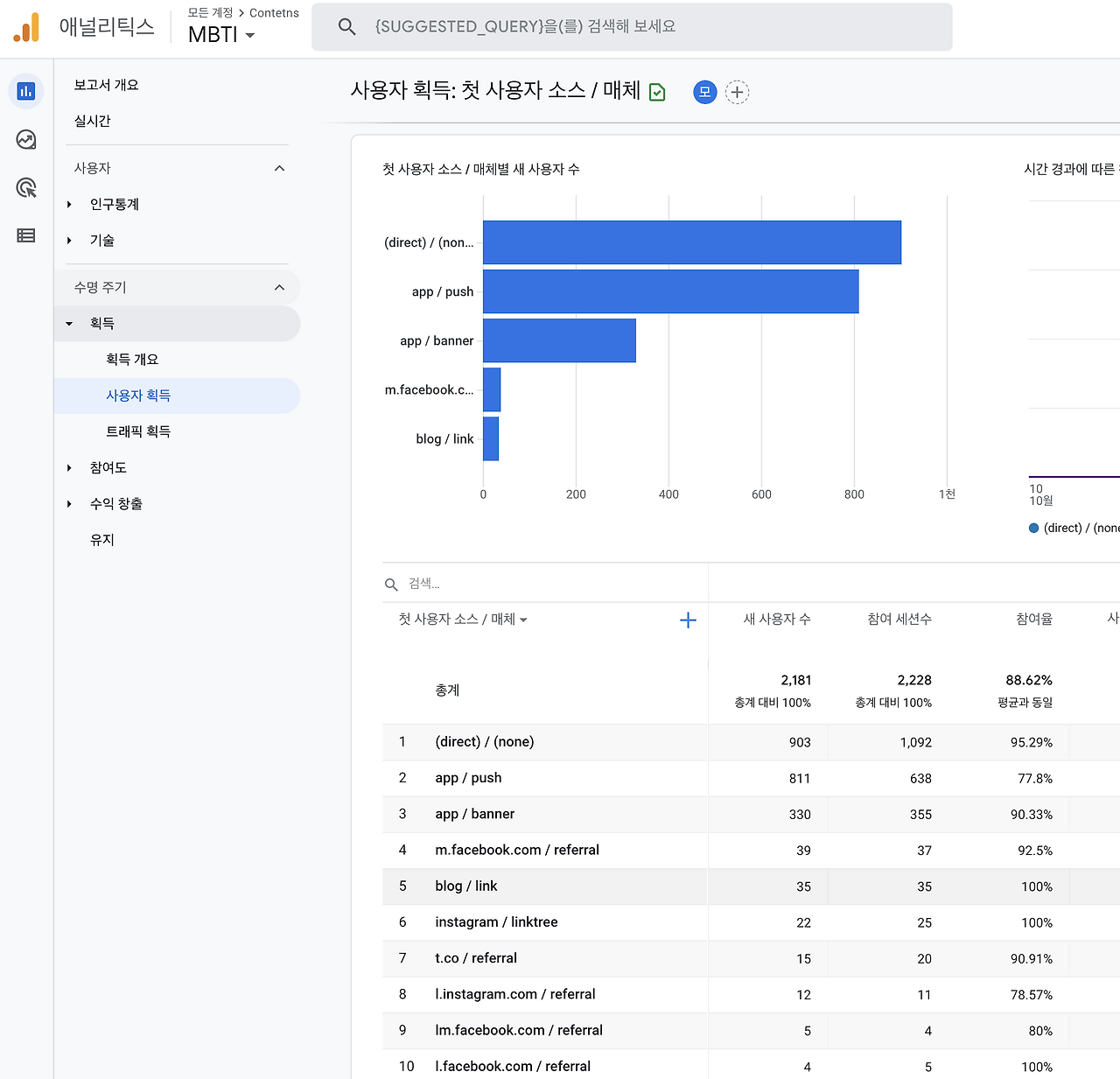Click the 애널리틱스 product name
Screen dimensions: 1120x1079
pos(107,27)
